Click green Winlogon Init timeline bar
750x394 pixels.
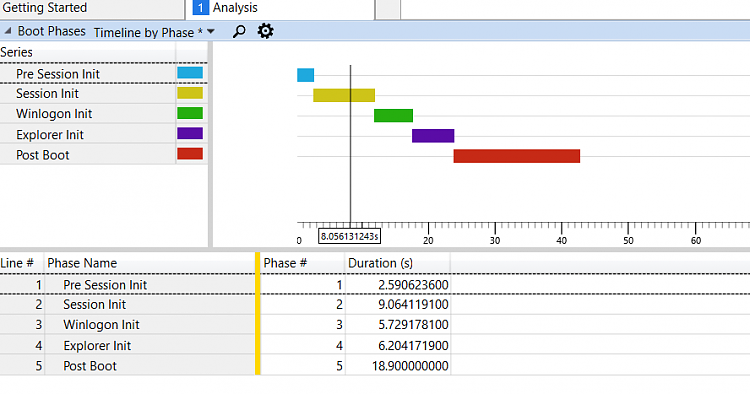pos(393,115)
